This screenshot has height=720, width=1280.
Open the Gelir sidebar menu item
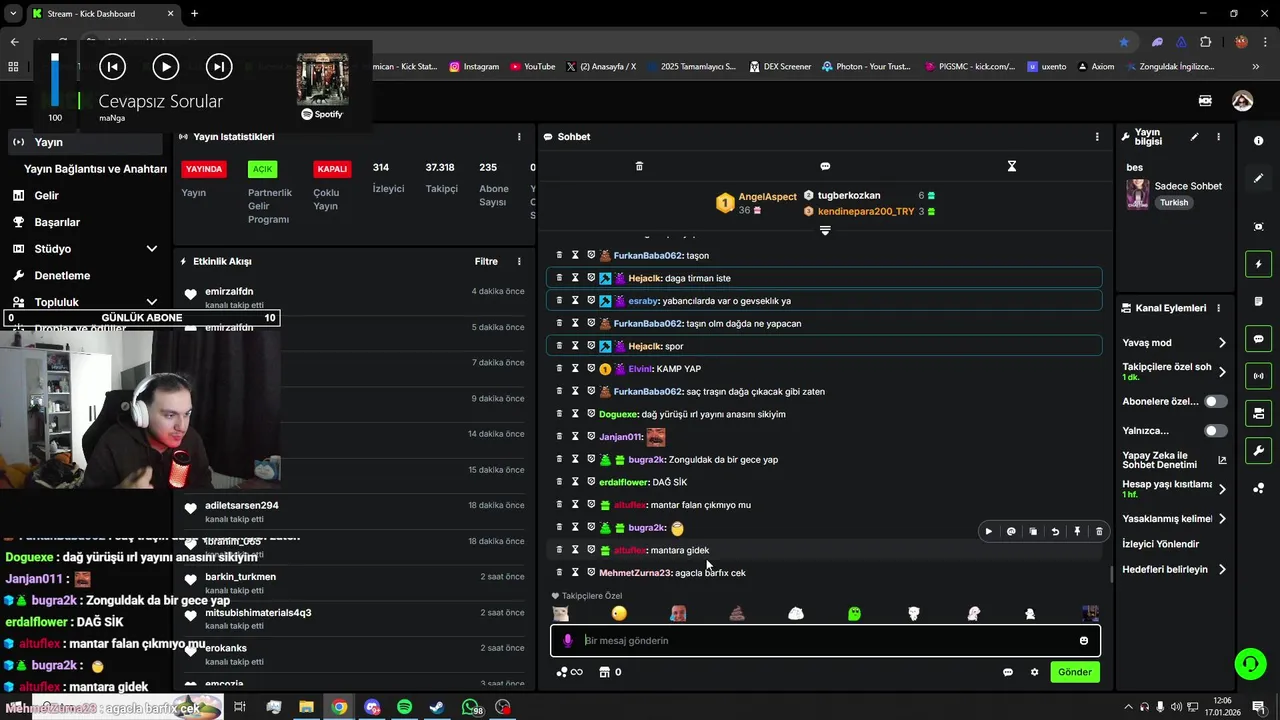46,196
